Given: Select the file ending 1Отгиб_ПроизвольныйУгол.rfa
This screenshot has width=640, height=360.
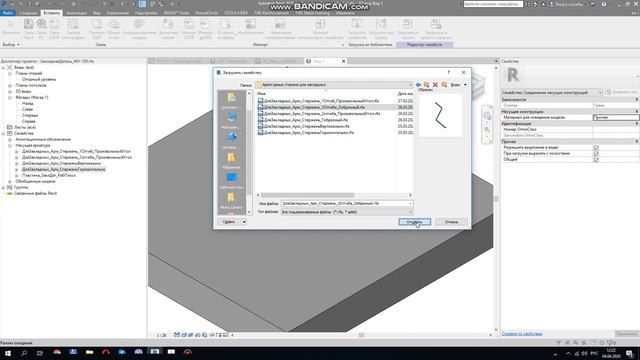Looking at the screenshot, I should [x=318, y=101].
